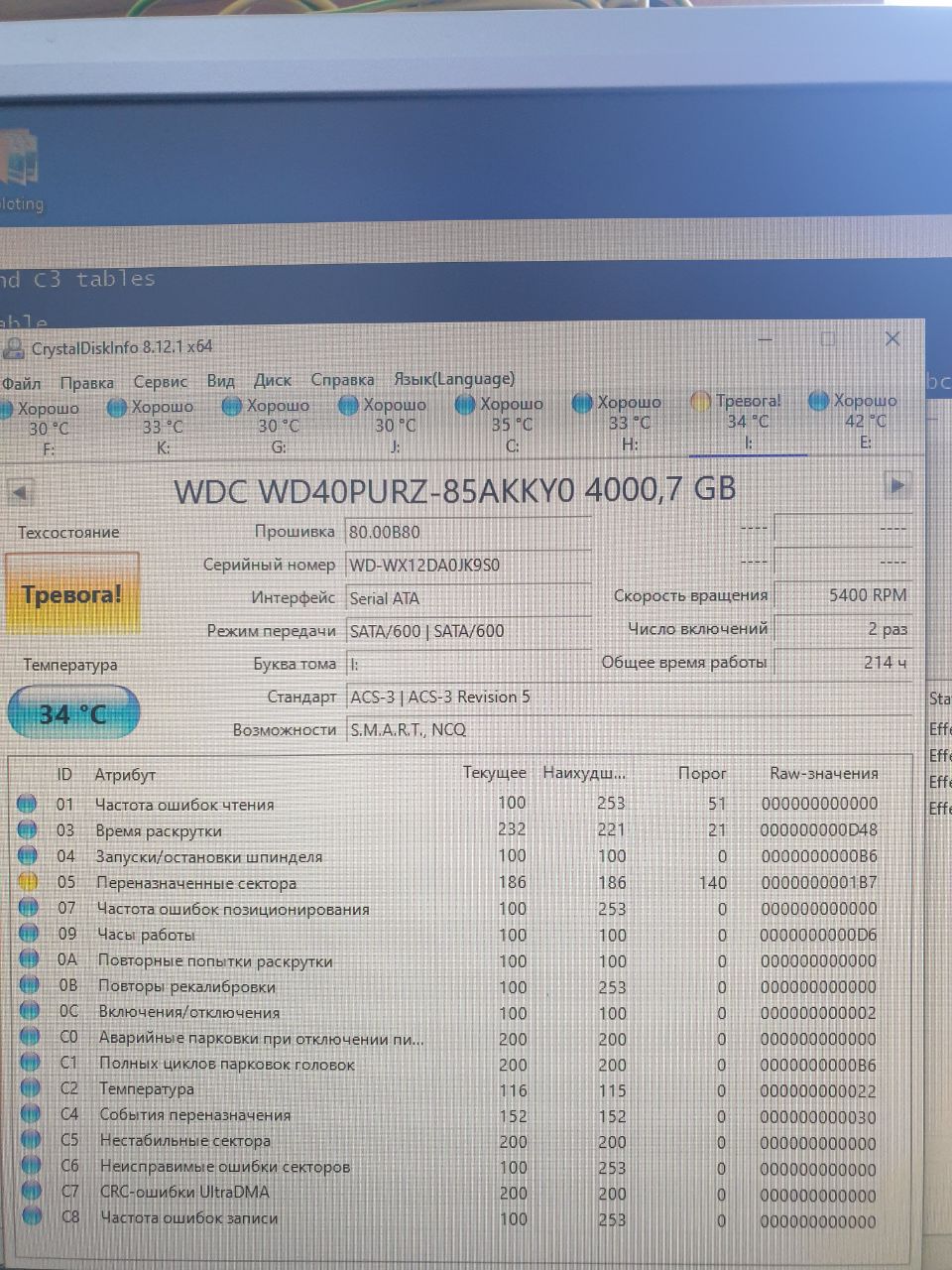
Task: Select disk K: tab showing 33 °C
Action: 155,427
